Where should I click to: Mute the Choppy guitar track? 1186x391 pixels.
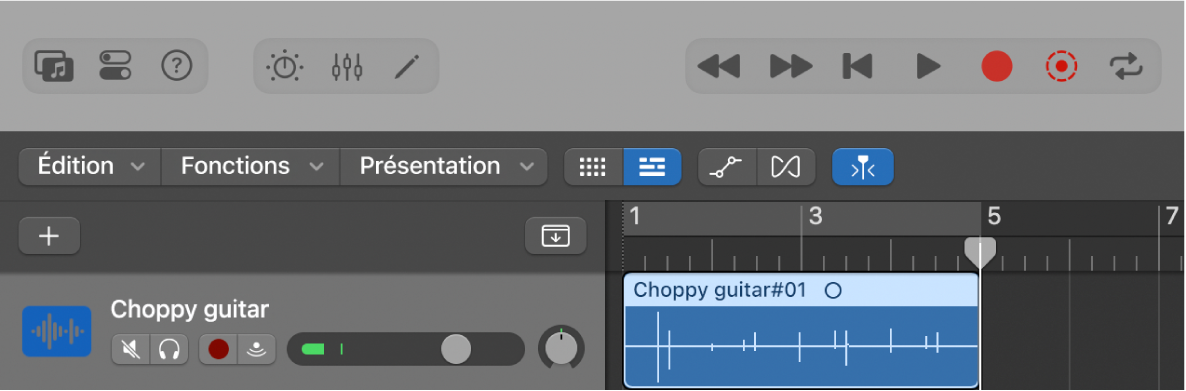131,349
